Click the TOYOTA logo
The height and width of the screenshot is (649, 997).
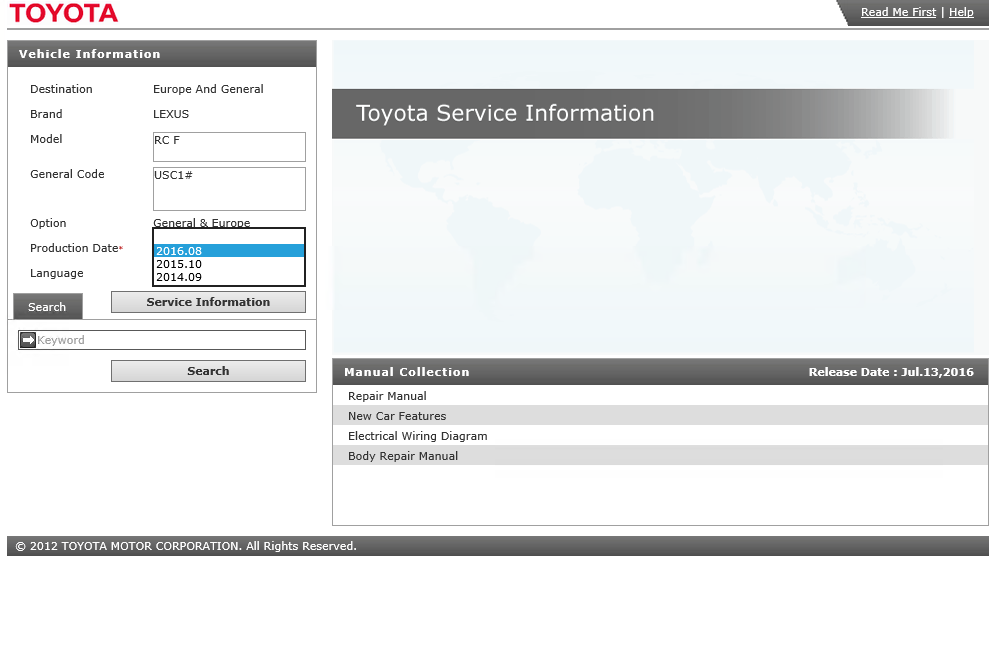(64, 13)
